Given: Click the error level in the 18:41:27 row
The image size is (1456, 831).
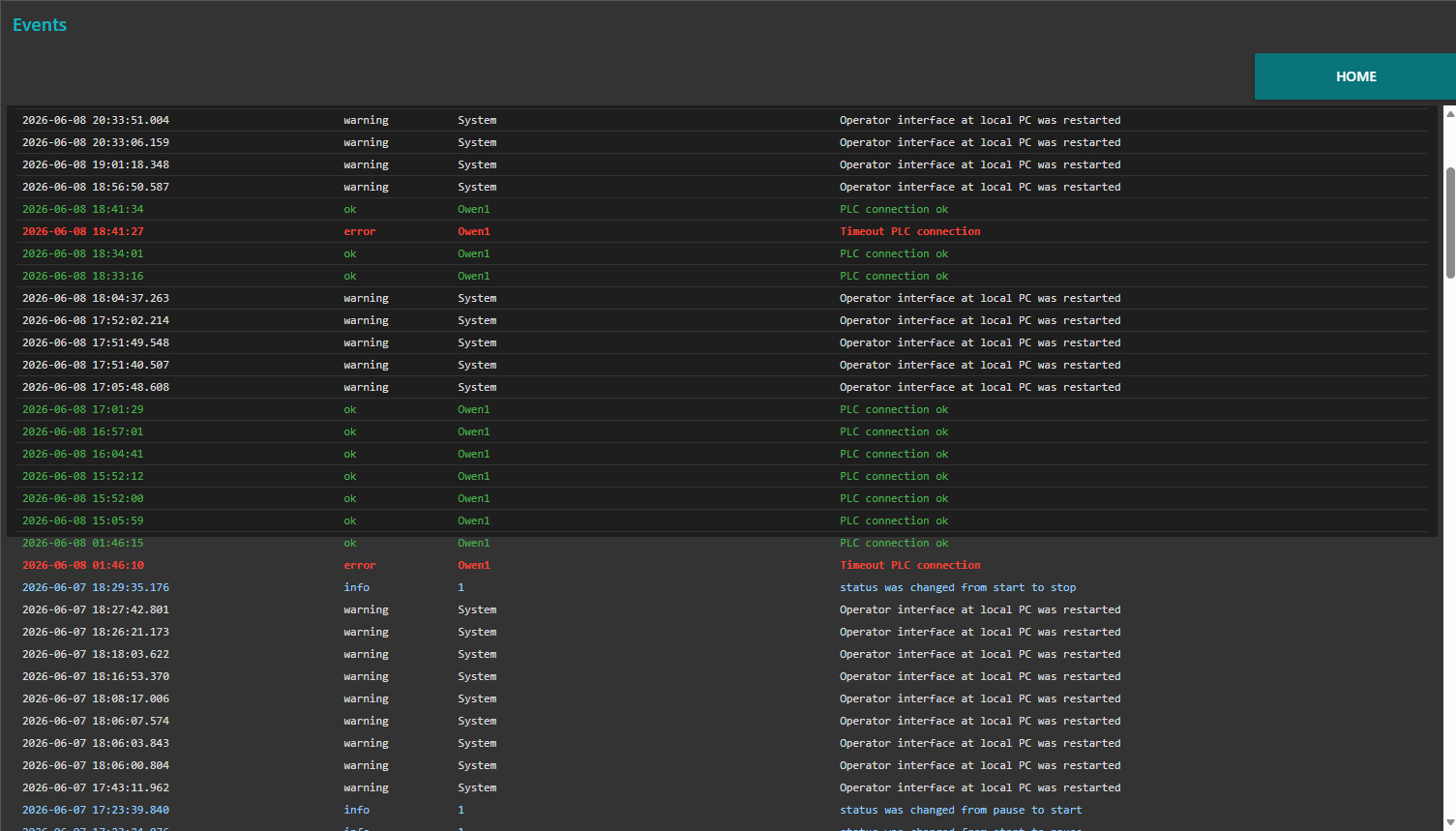Looking at the screenshot, I should pyautogui.click(x=360, y=231).
